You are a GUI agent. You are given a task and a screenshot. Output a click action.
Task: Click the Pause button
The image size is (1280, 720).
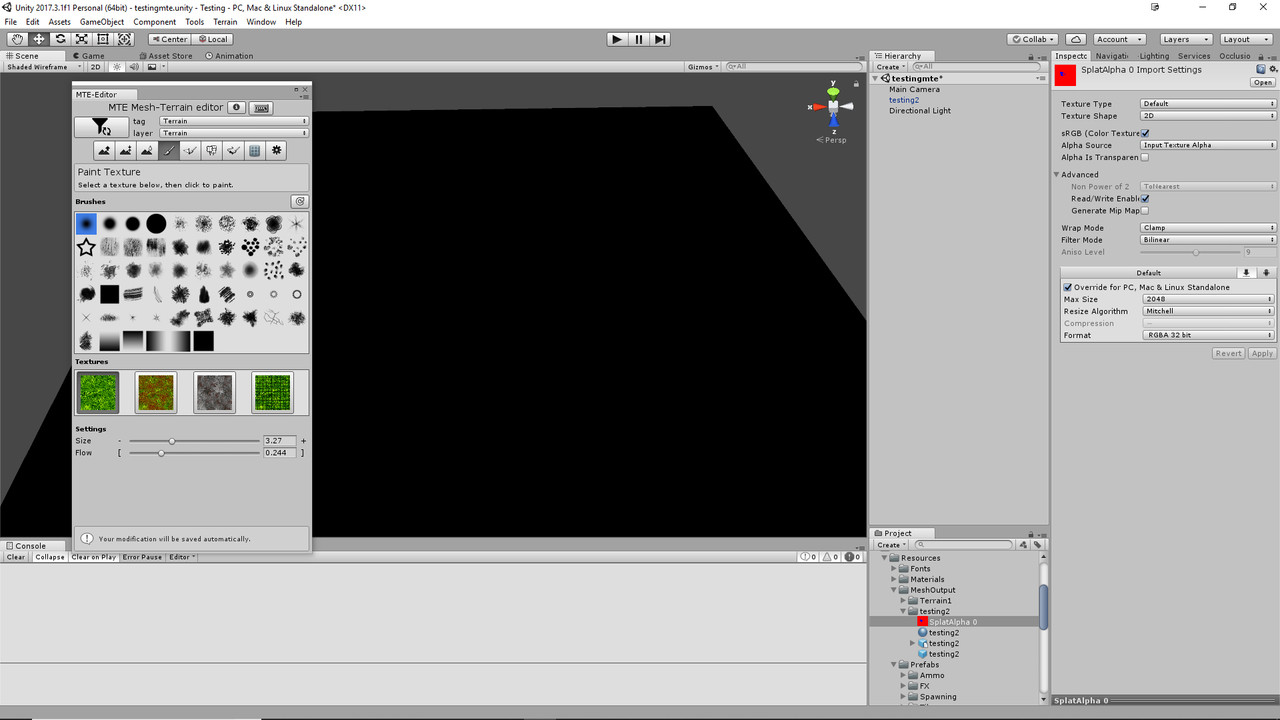pyautogui.click(x=638, y=39)
